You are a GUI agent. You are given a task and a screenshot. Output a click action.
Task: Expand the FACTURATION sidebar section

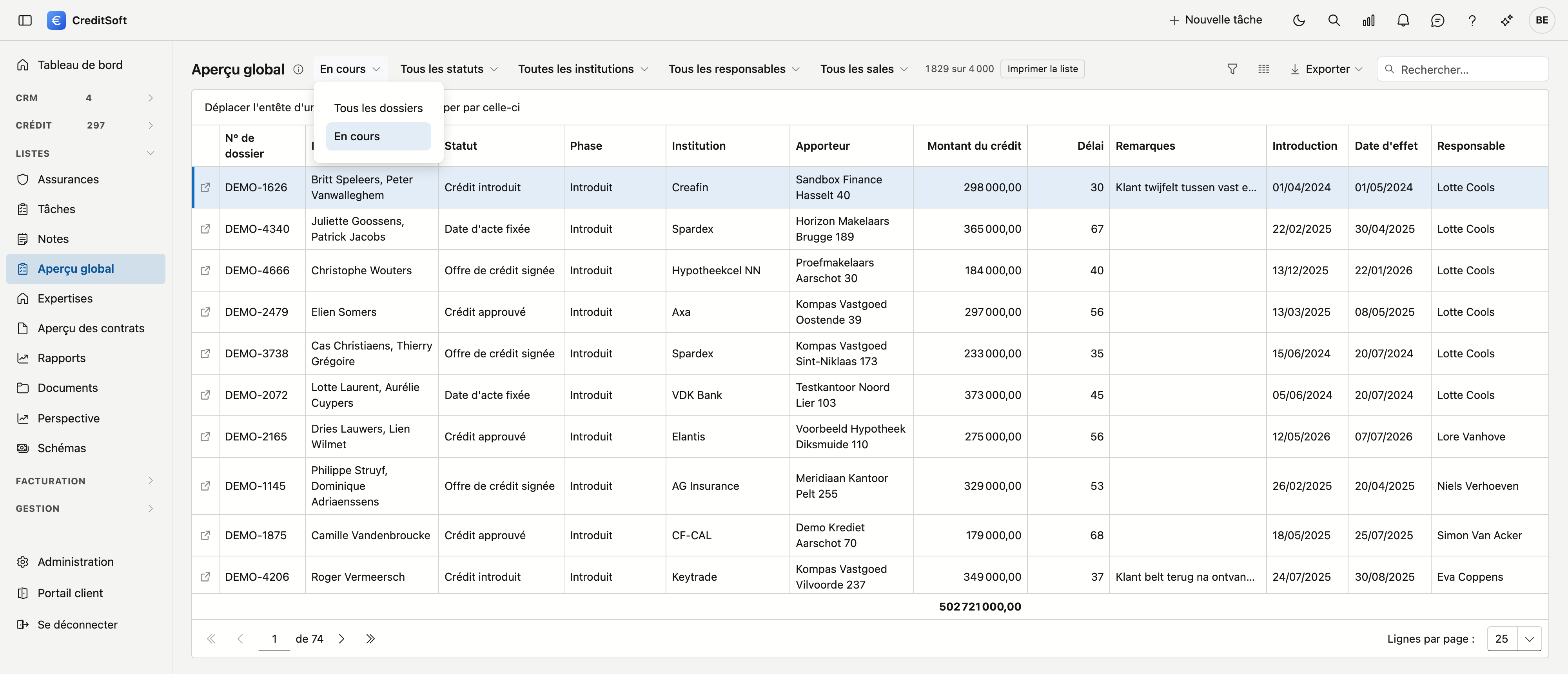[x=85, y=480]
